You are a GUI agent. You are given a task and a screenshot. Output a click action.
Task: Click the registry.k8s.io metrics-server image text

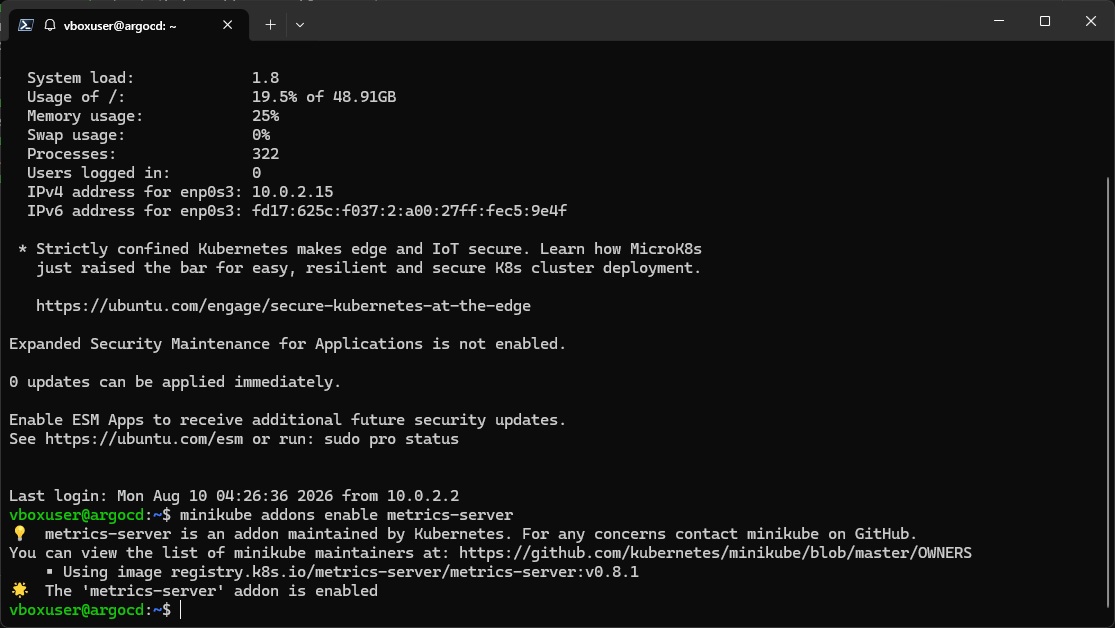click(x=405, y=572)
